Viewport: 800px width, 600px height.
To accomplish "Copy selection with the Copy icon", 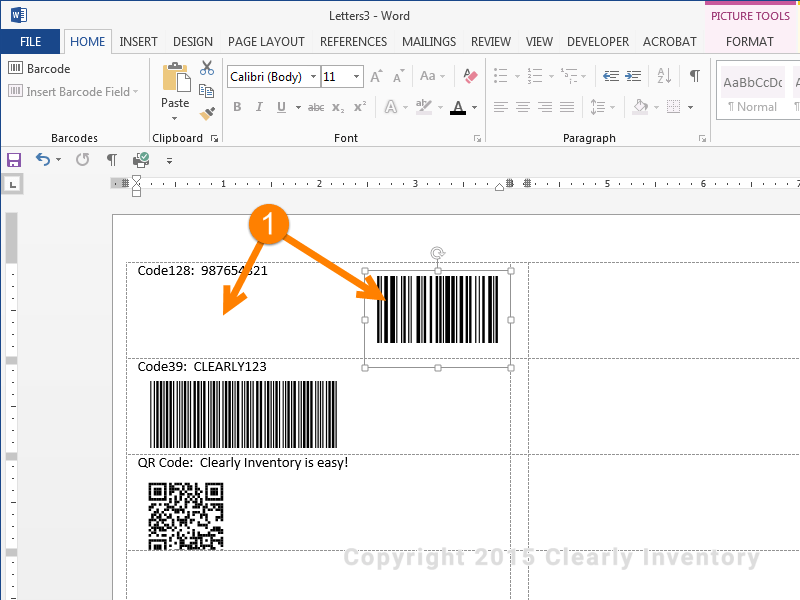I will (x=207, y=91).
